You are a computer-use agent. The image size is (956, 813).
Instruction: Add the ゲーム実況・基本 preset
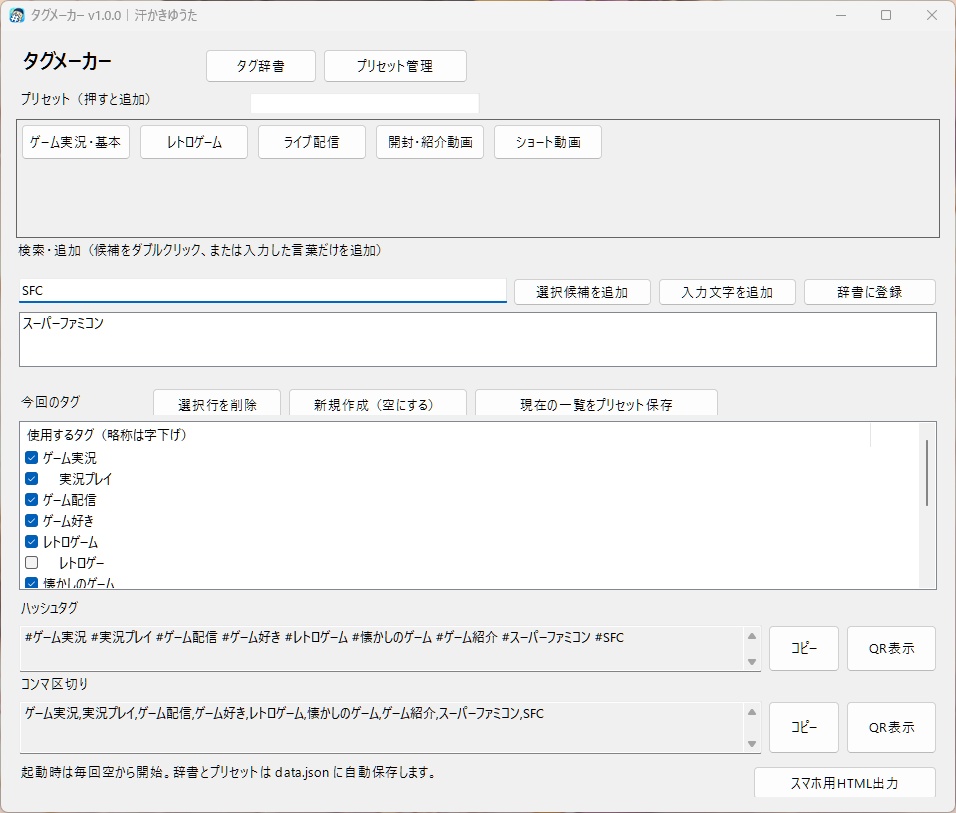(76, 142)
